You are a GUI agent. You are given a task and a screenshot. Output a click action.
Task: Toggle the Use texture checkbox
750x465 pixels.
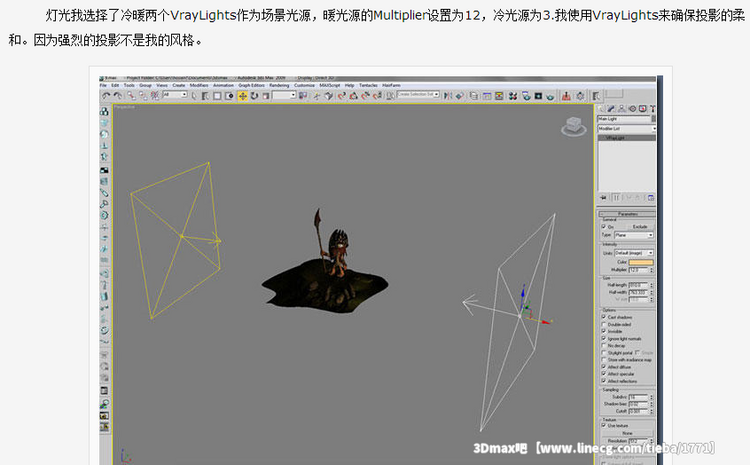(x=604, y=425)
